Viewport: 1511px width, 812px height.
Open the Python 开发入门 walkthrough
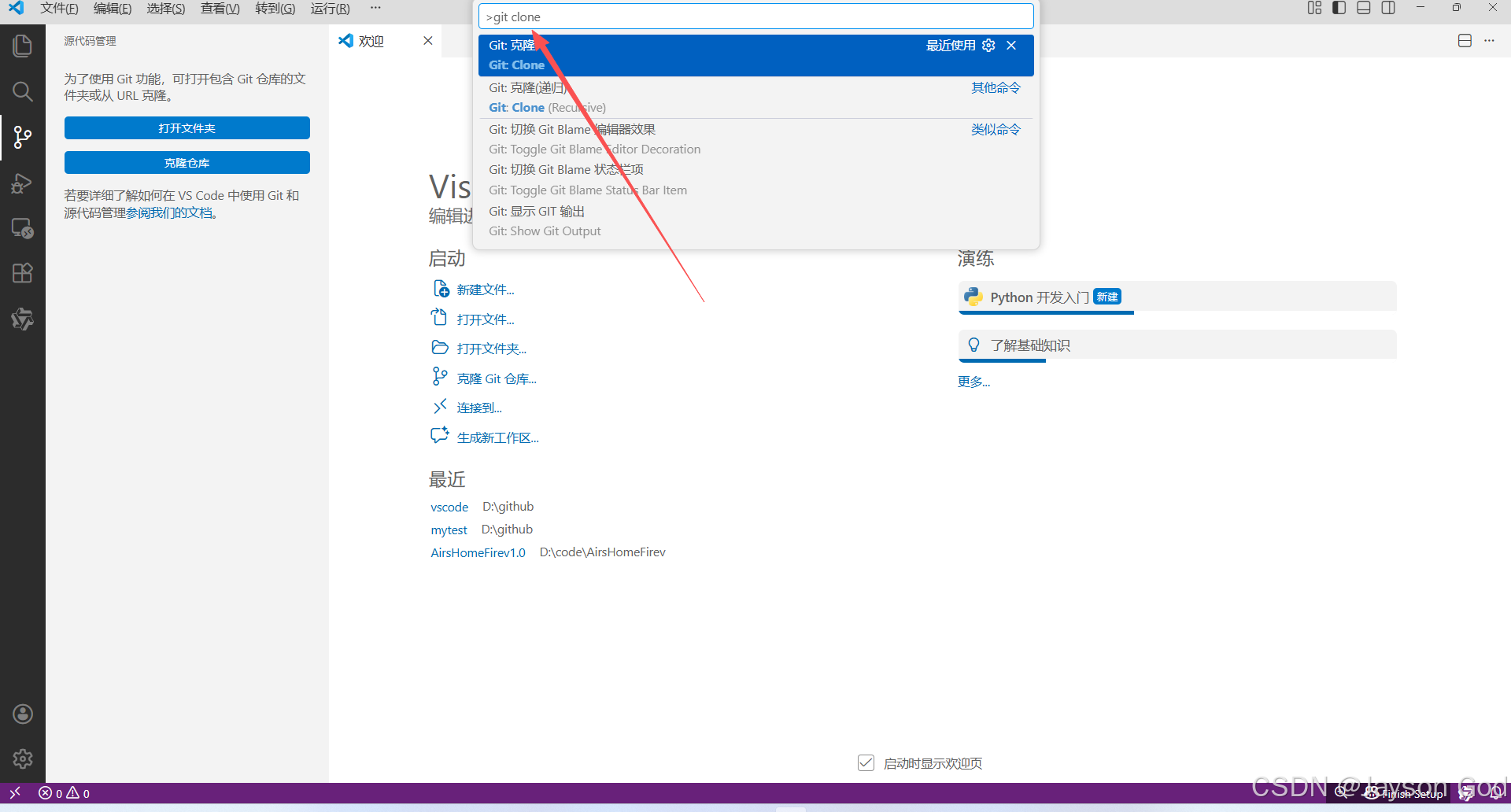1177,297
